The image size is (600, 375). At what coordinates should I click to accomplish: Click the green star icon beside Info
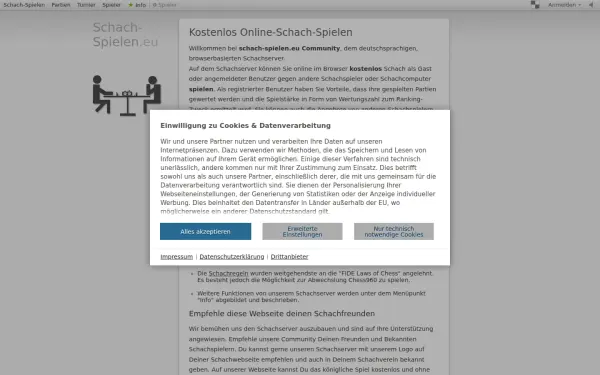(x=130, y=5)
